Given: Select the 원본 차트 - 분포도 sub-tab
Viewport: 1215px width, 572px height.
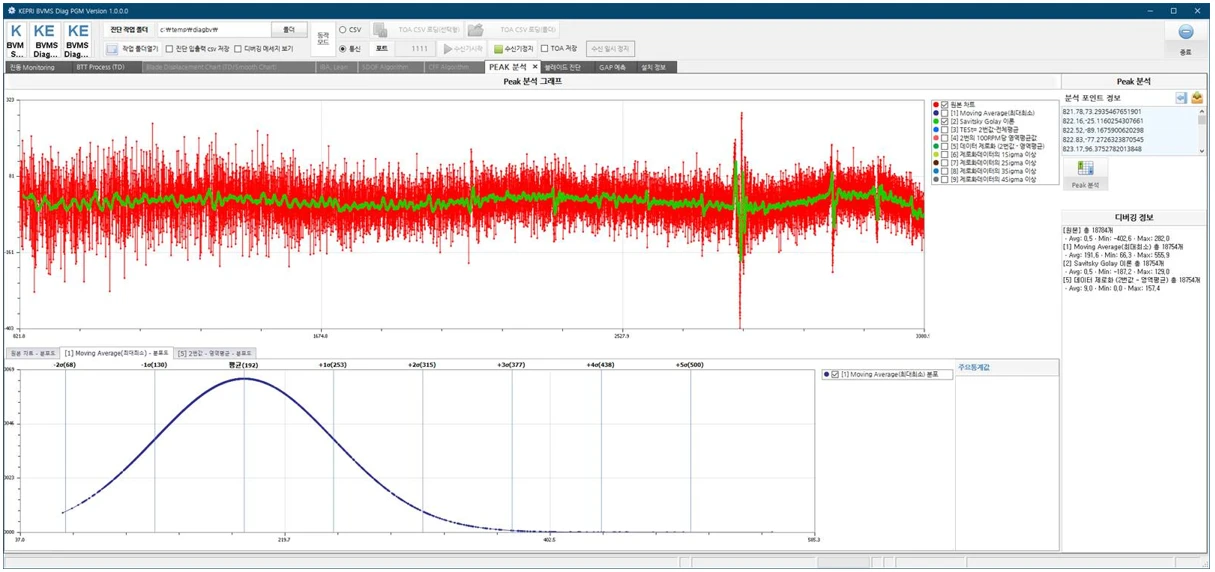Looking at the screenshot, I should (x=33, y=353).
